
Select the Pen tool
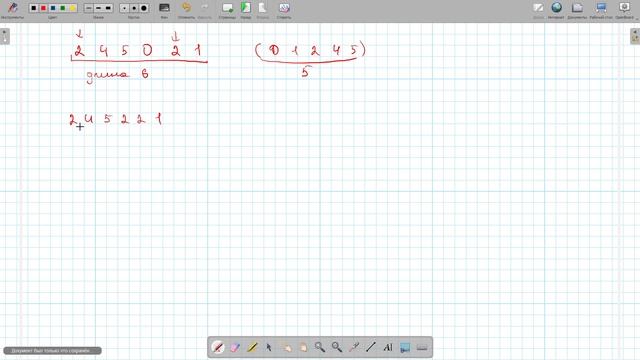[218, 347]
